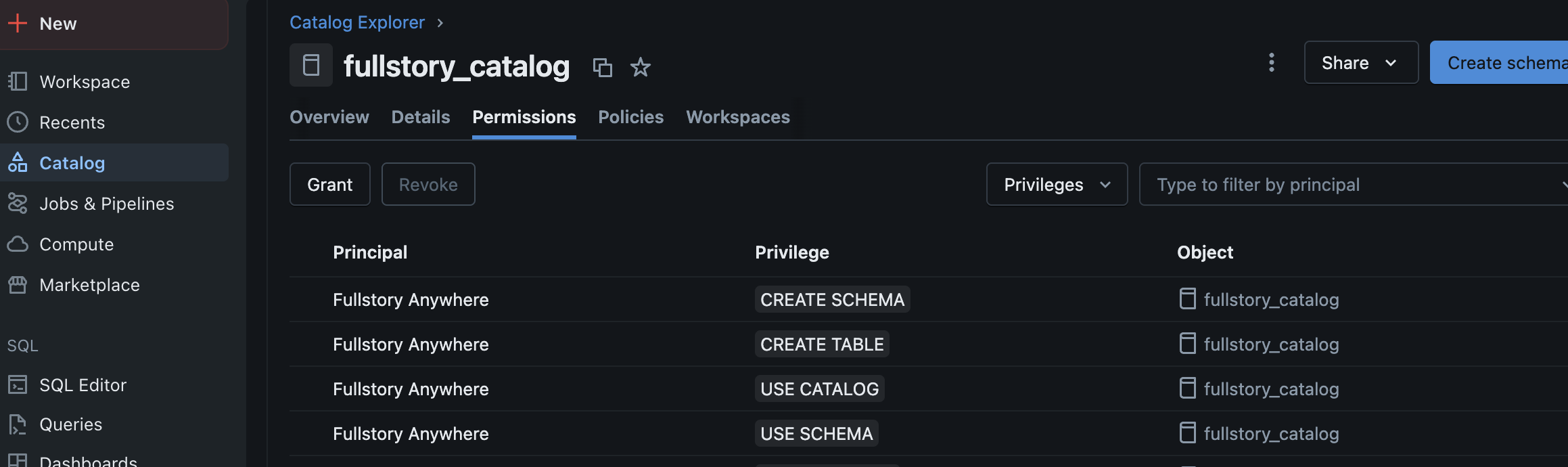
Task: Open the SQL Editor
Action: 83,385
